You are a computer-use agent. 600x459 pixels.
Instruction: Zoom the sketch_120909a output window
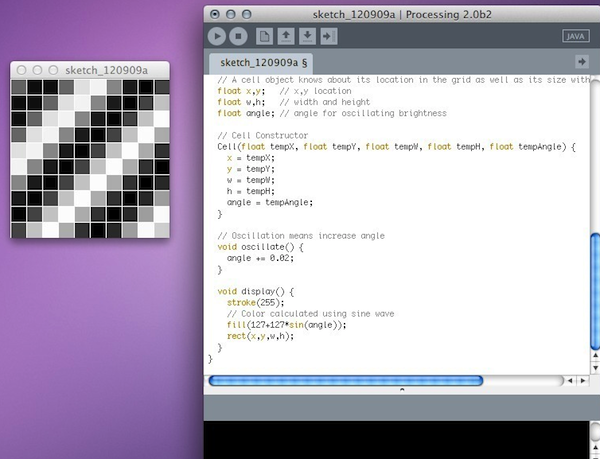[53, 70]
